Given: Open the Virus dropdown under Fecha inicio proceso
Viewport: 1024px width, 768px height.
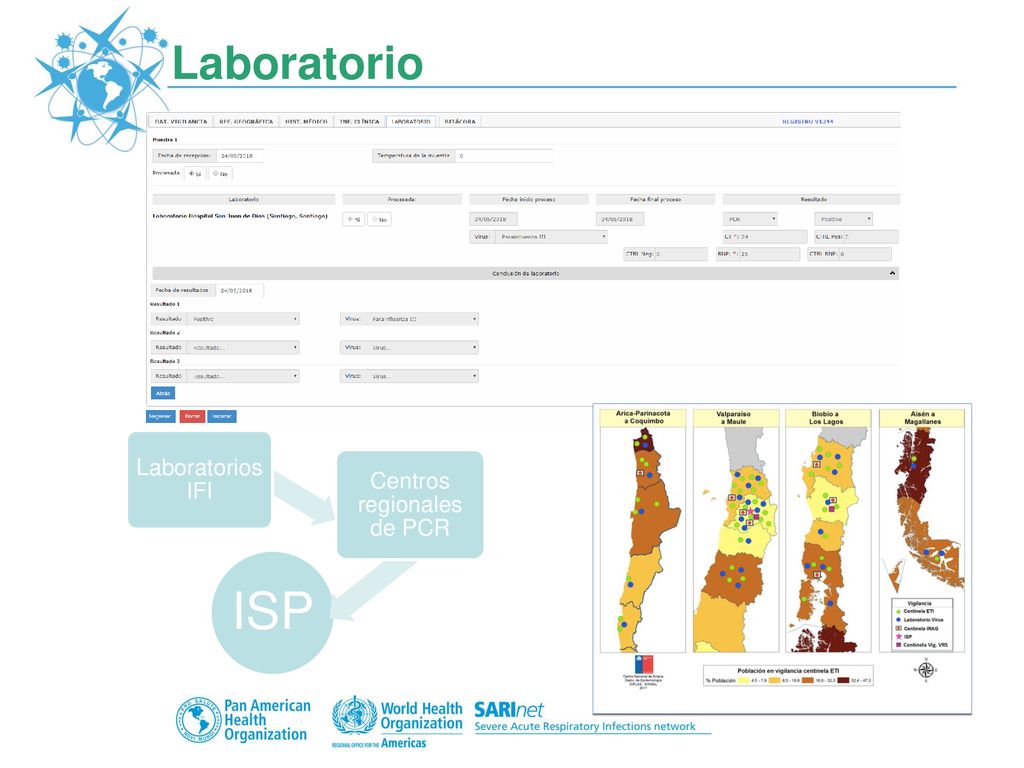Looking at the screenshot, I should click(551, 236).
